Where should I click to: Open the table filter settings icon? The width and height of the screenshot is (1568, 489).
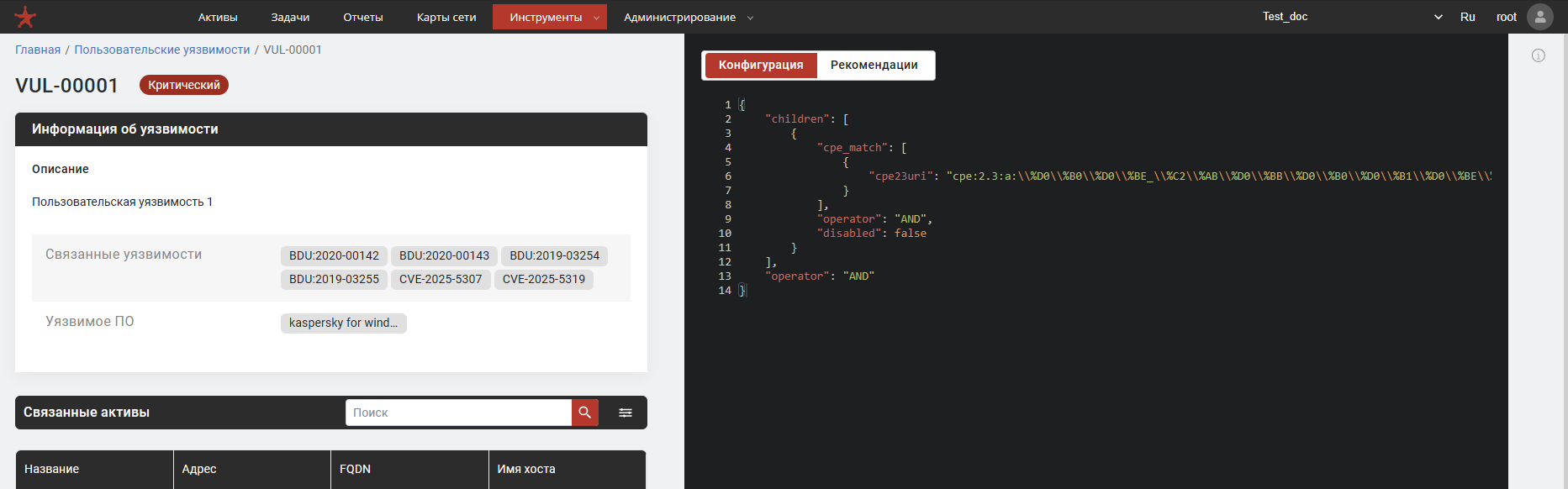coord(626,413)
